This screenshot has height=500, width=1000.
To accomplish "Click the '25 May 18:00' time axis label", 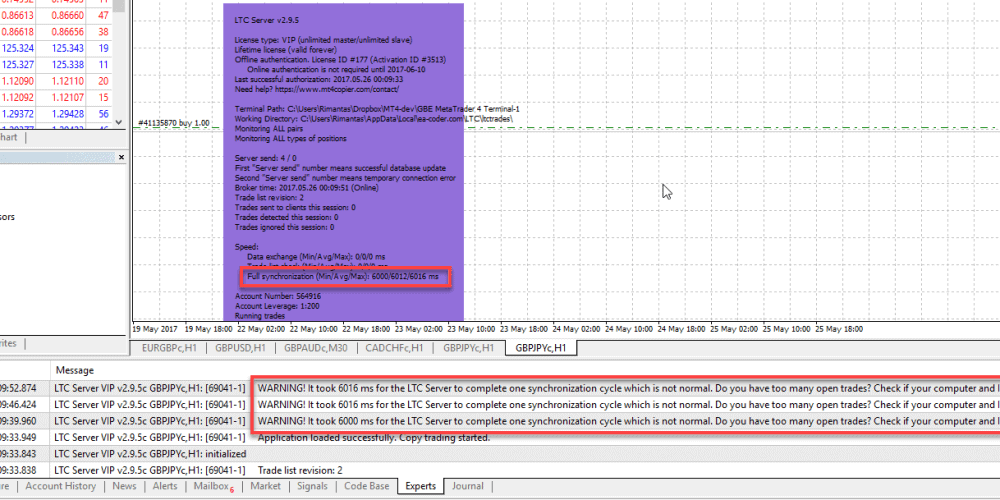I will pos(839,329).
